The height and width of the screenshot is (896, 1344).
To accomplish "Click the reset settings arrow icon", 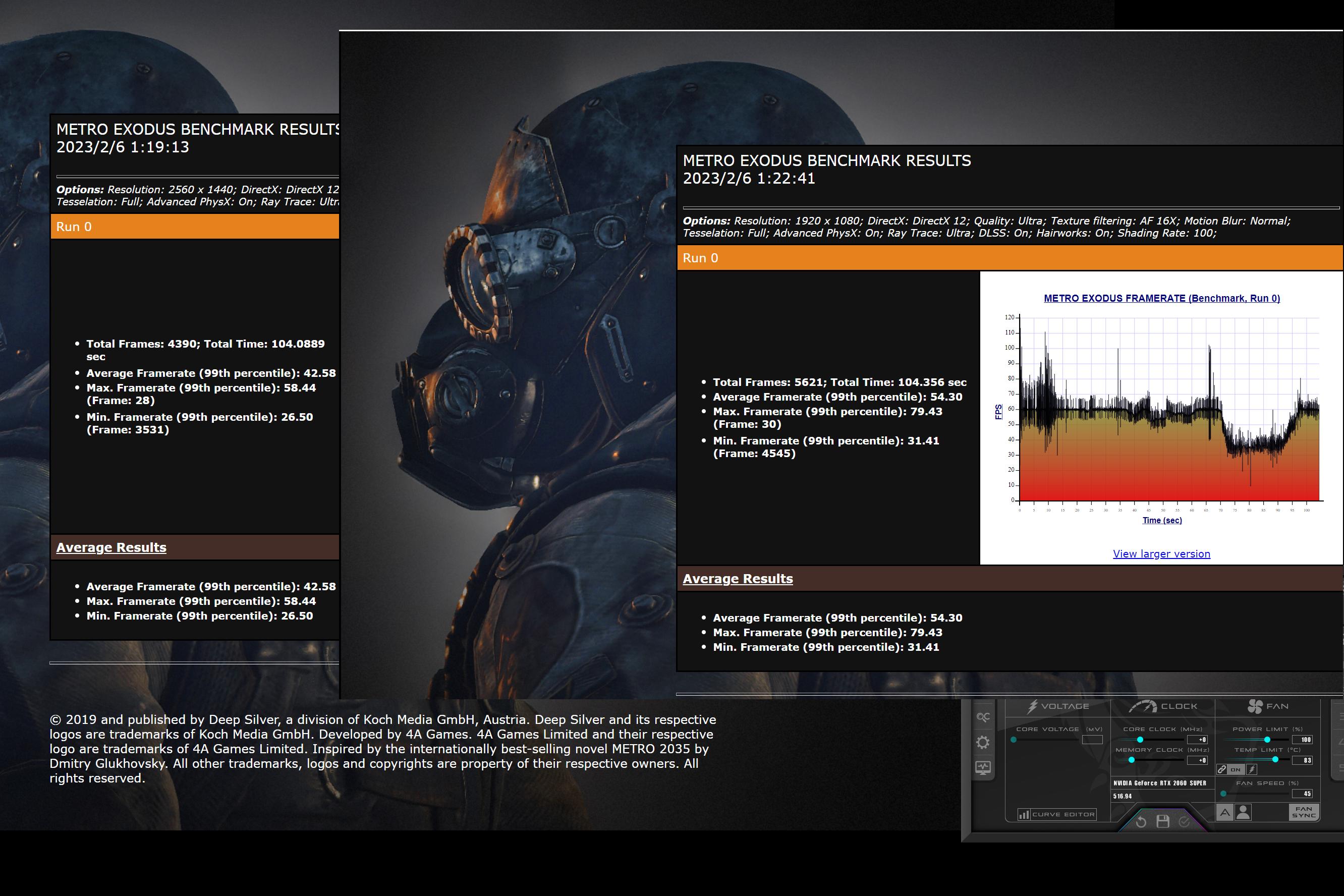I will coord(1141,822).
